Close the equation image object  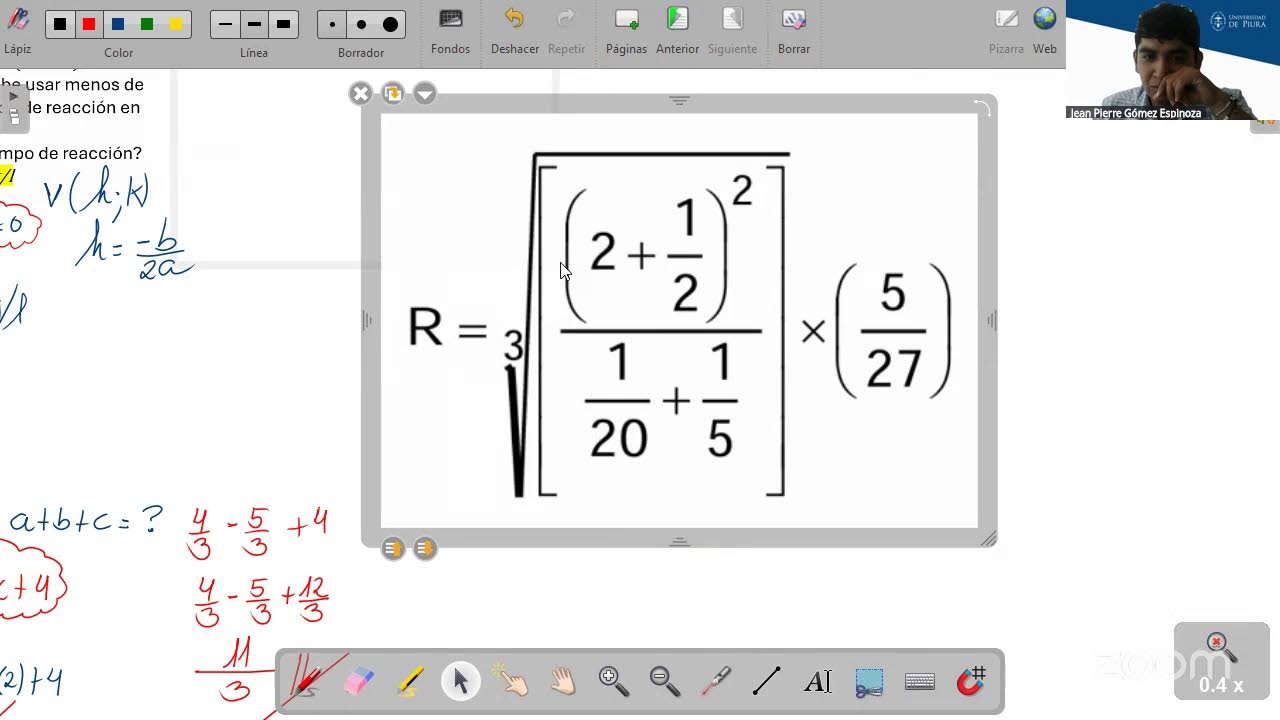[361, 94]
